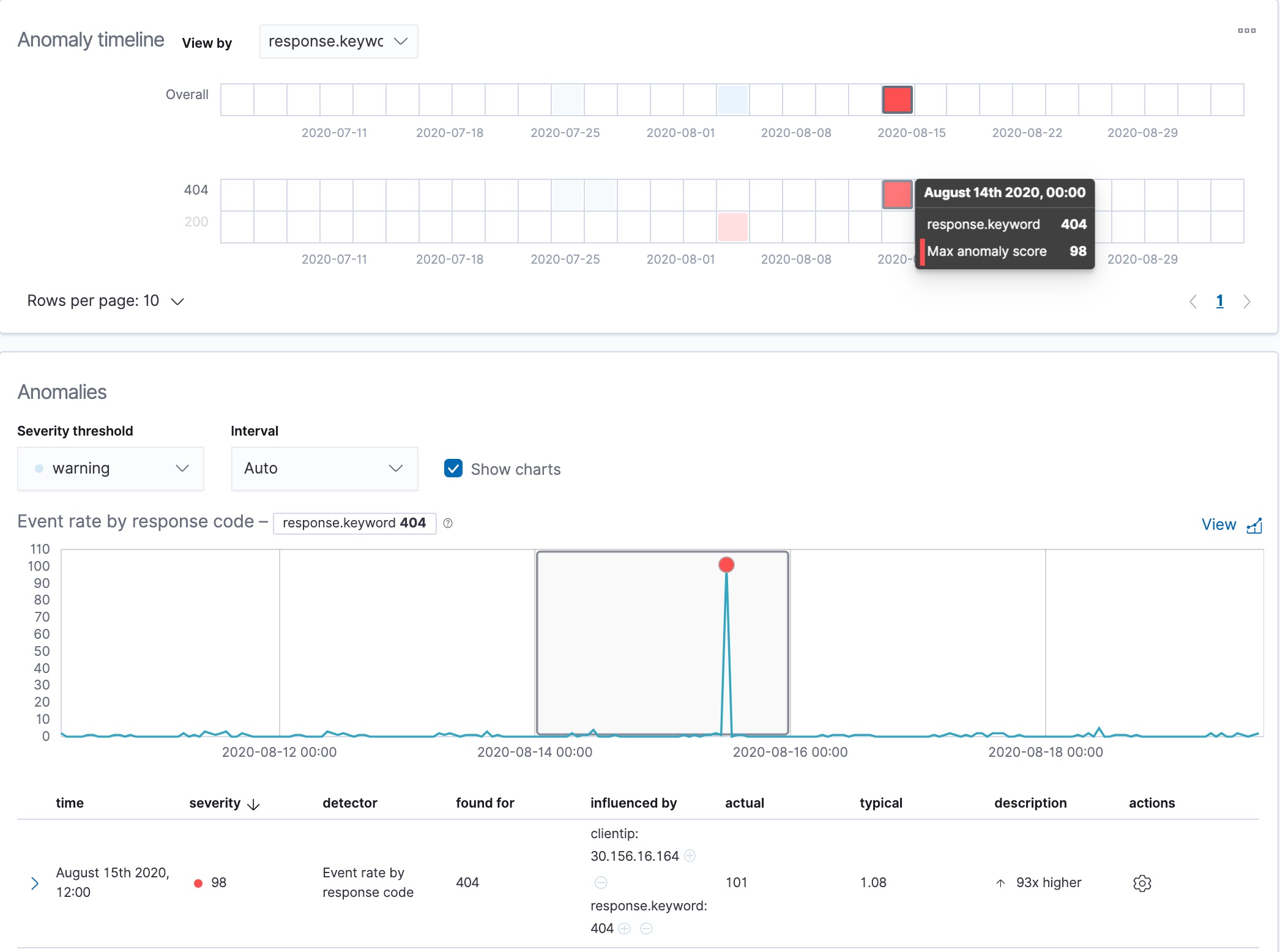Select the pink cell in the 200 row
This screenshot has width=1280, height=952.
(x=732, y=227)
